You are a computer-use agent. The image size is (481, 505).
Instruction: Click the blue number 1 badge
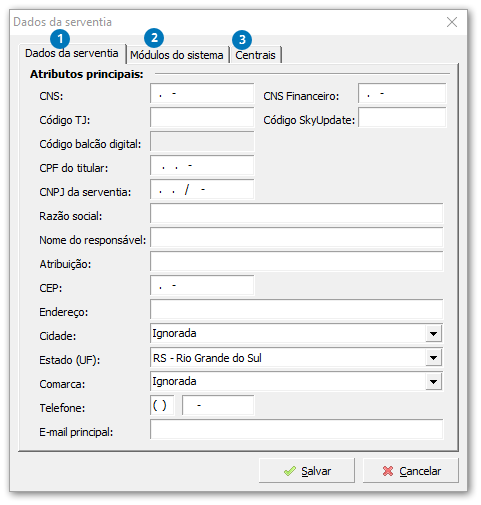(60, 39)
